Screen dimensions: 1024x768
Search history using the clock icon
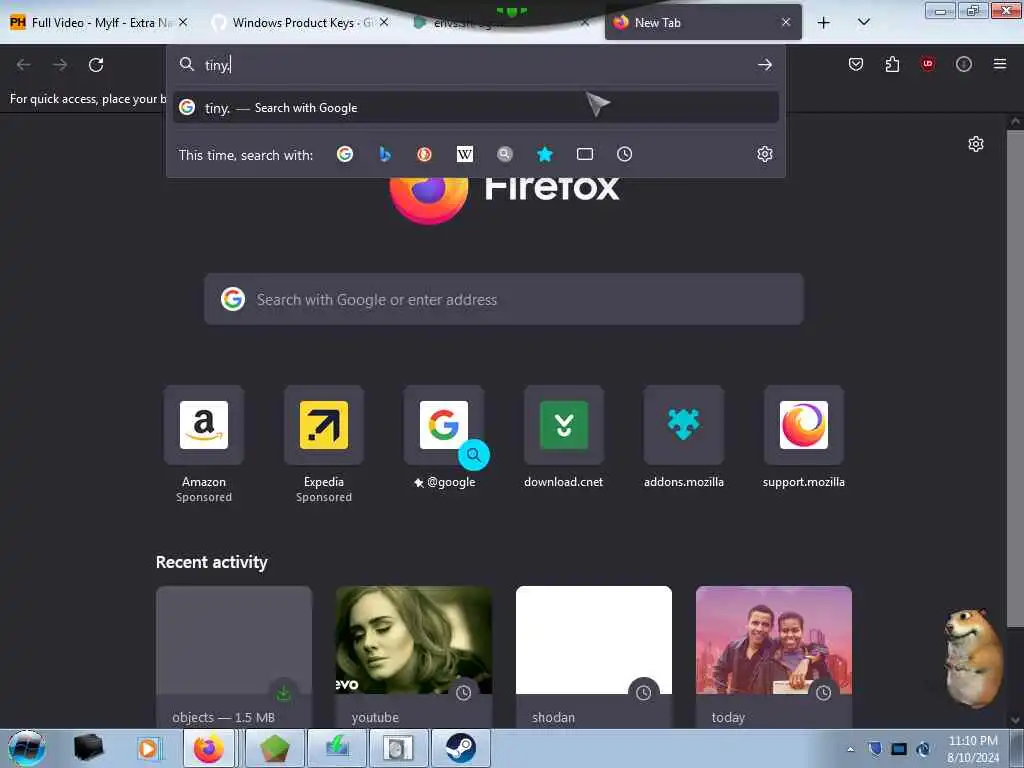tap(624, 154)
